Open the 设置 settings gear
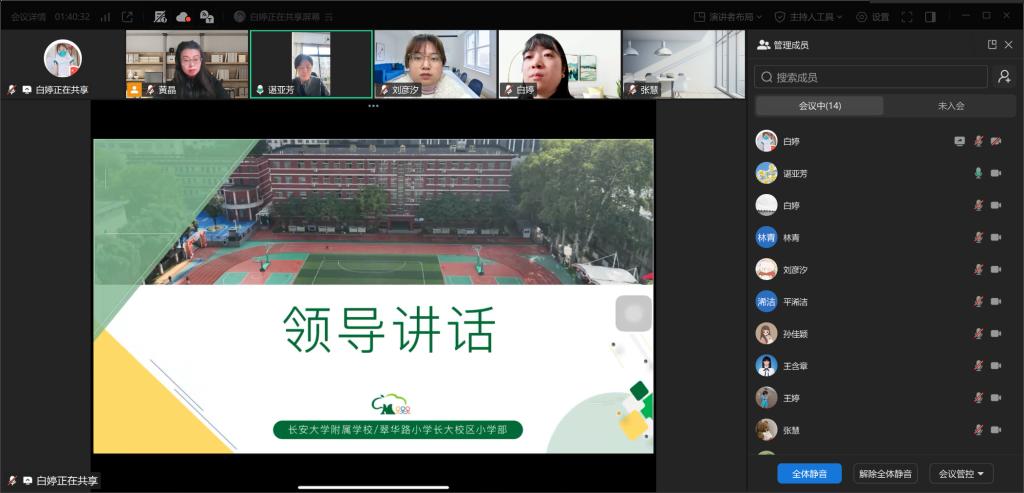The width and height of the screenshot is (1024, 493). pos(872,17)
